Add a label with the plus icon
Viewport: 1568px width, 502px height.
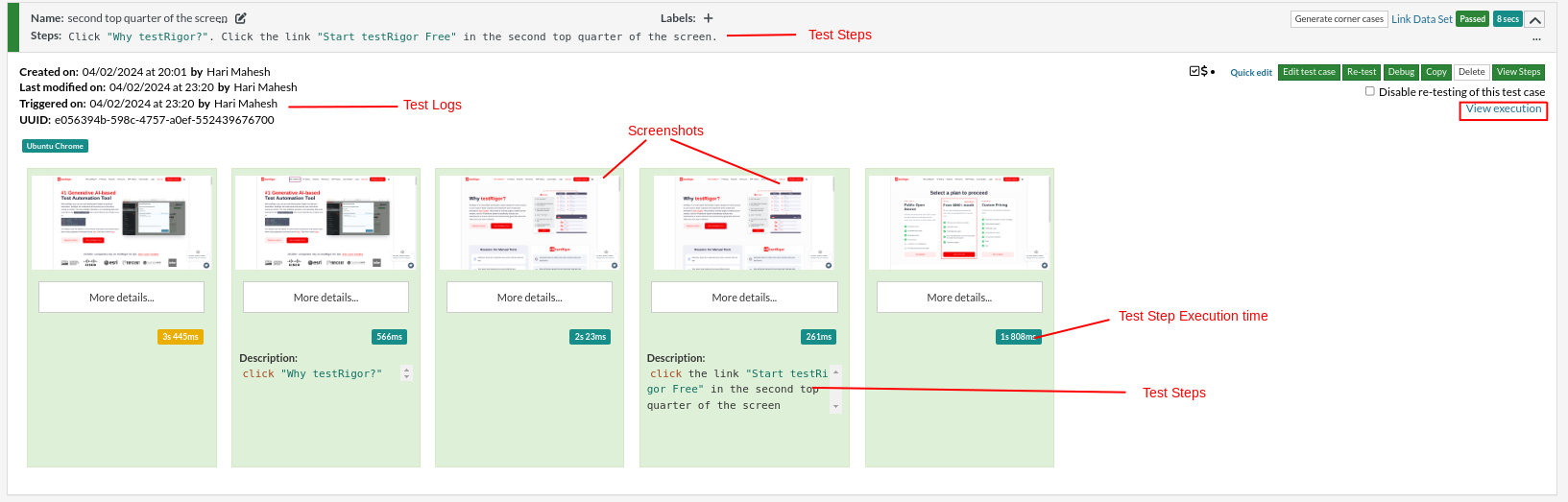[x=709, y=18]
